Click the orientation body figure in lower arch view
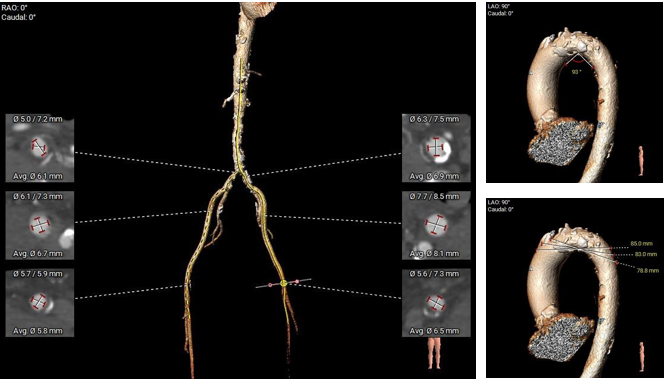667x379 pixels. (641, 351)
